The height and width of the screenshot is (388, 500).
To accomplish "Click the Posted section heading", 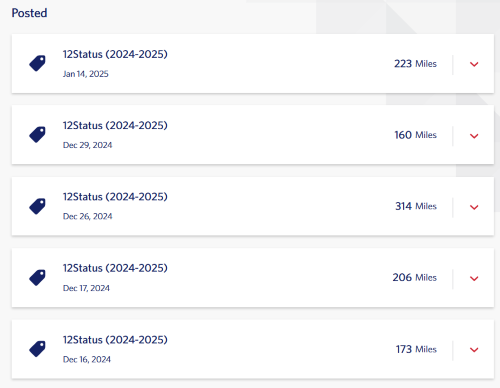I will 29,13.
